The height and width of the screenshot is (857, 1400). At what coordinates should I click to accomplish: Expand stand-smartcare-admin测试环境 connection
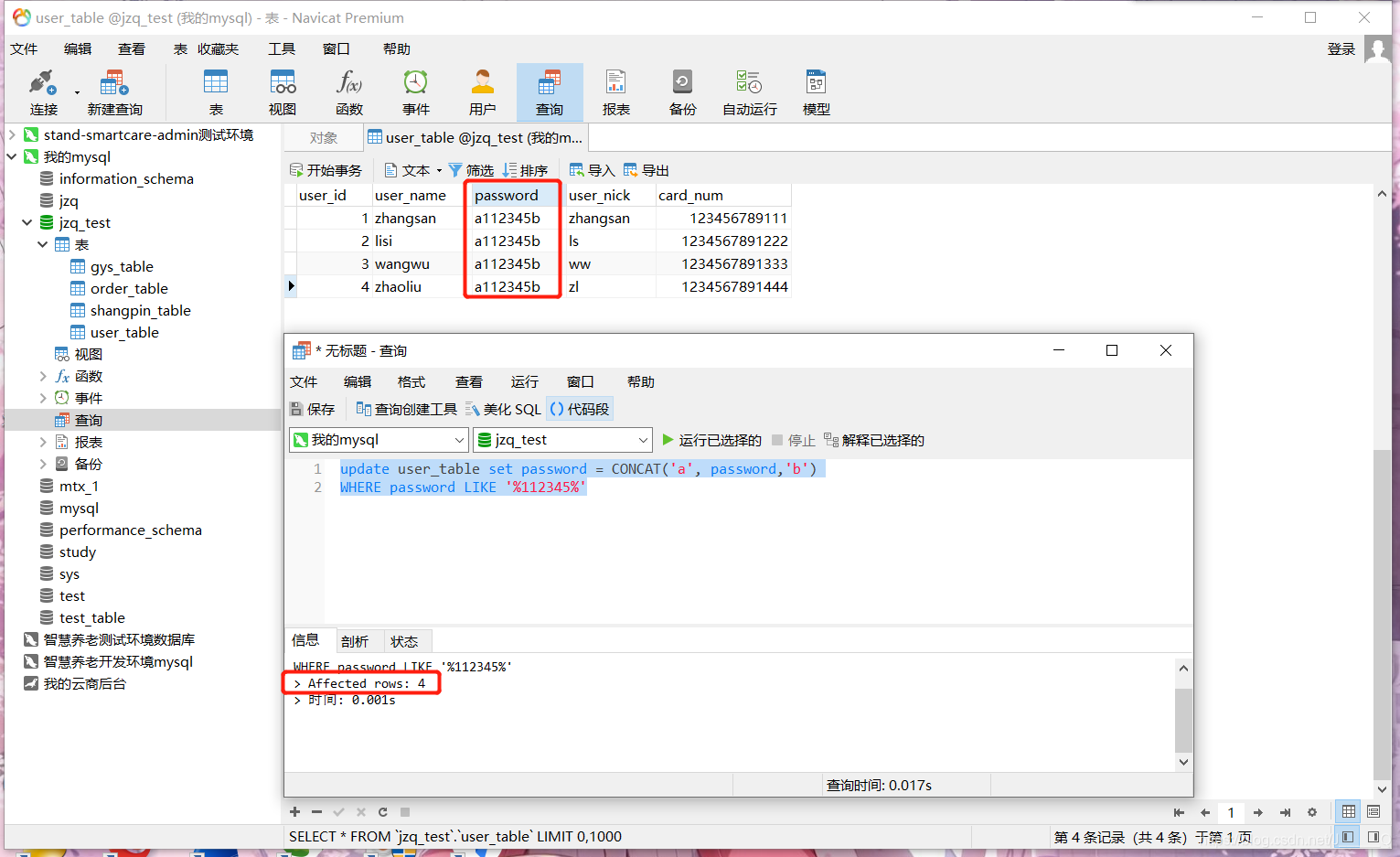(12, 134)
